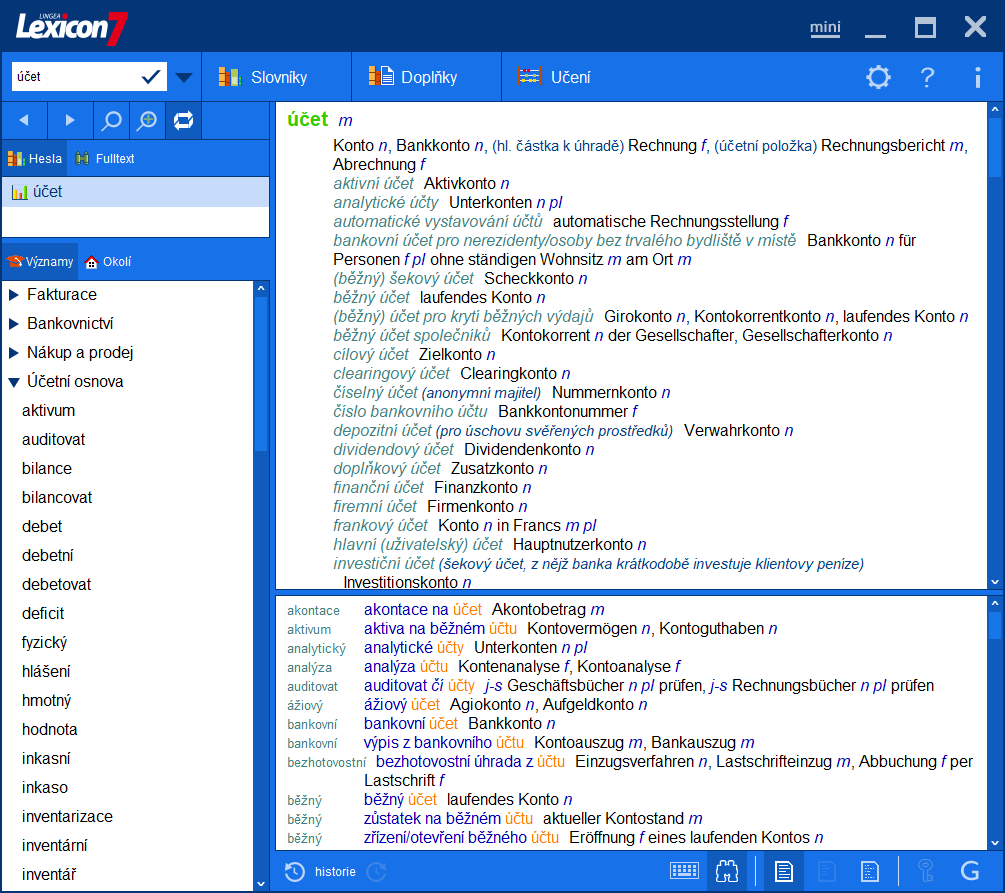Click the mini link at top right
The image size is (1005, 893).
point(825,27)
